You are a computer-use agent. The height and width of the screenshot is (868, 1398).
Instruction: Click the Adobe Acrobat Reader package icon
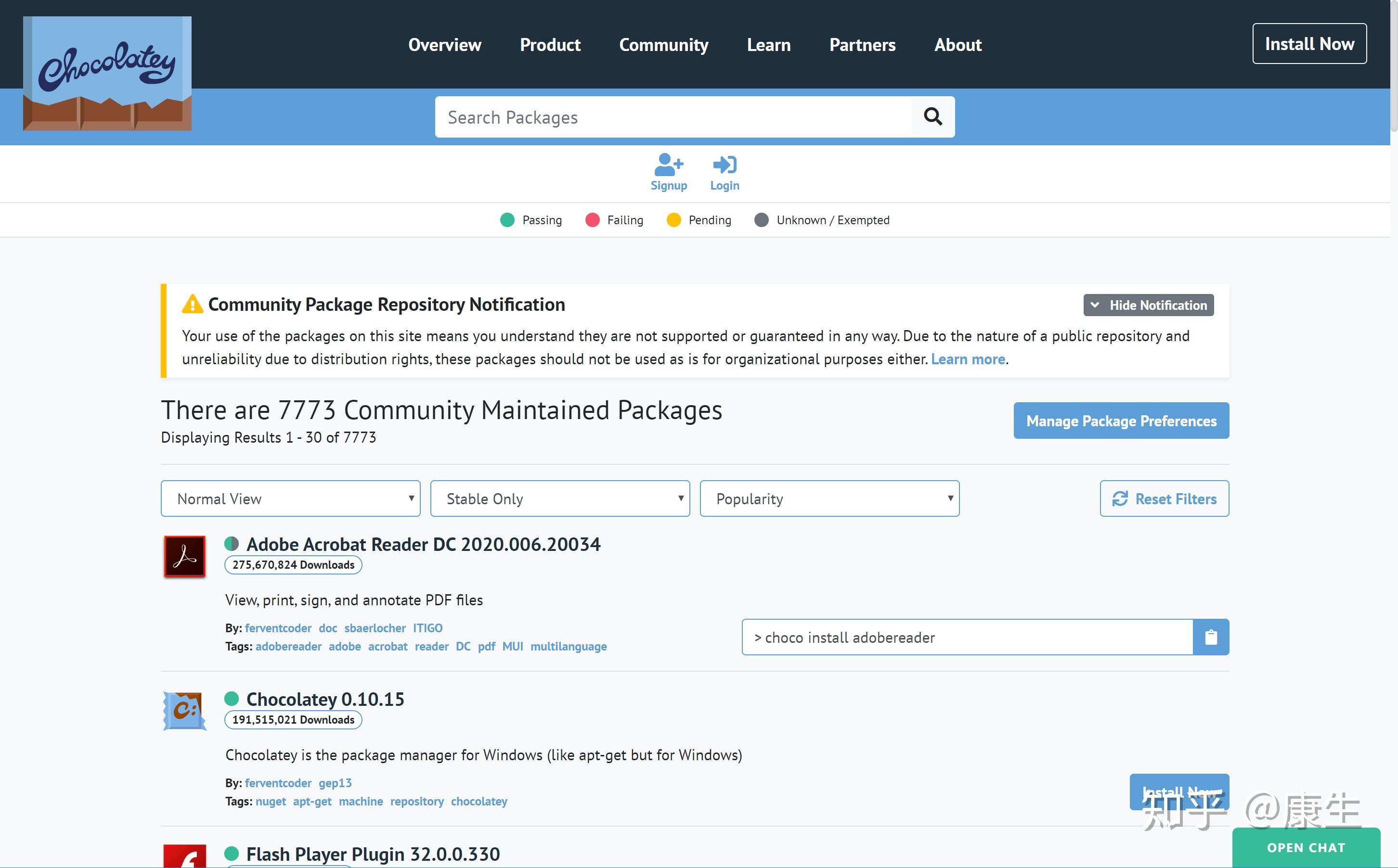(x=184, y=556)
